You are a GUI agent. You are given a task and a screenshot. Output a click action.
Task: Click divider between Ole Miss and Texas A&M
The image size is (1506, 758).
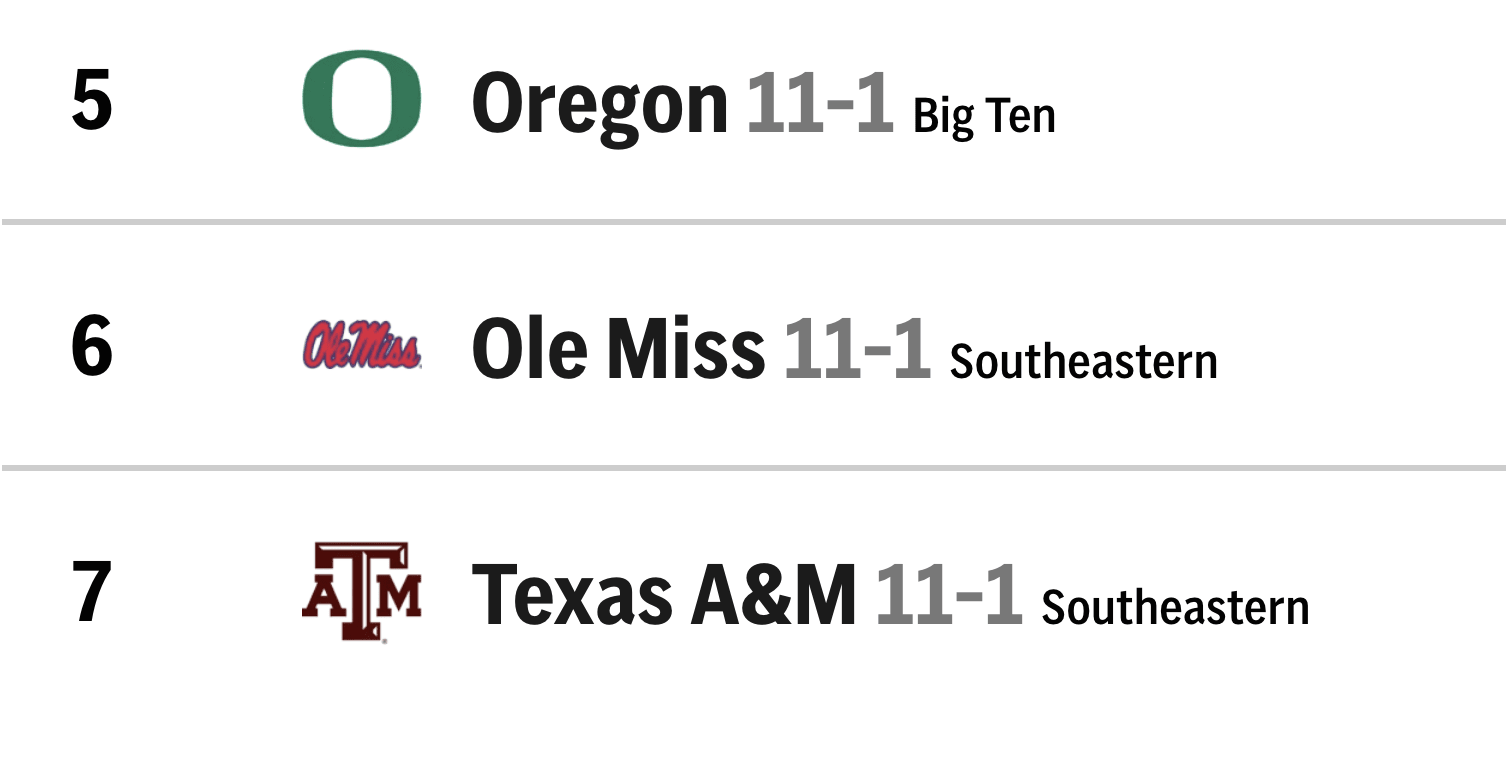753,467
